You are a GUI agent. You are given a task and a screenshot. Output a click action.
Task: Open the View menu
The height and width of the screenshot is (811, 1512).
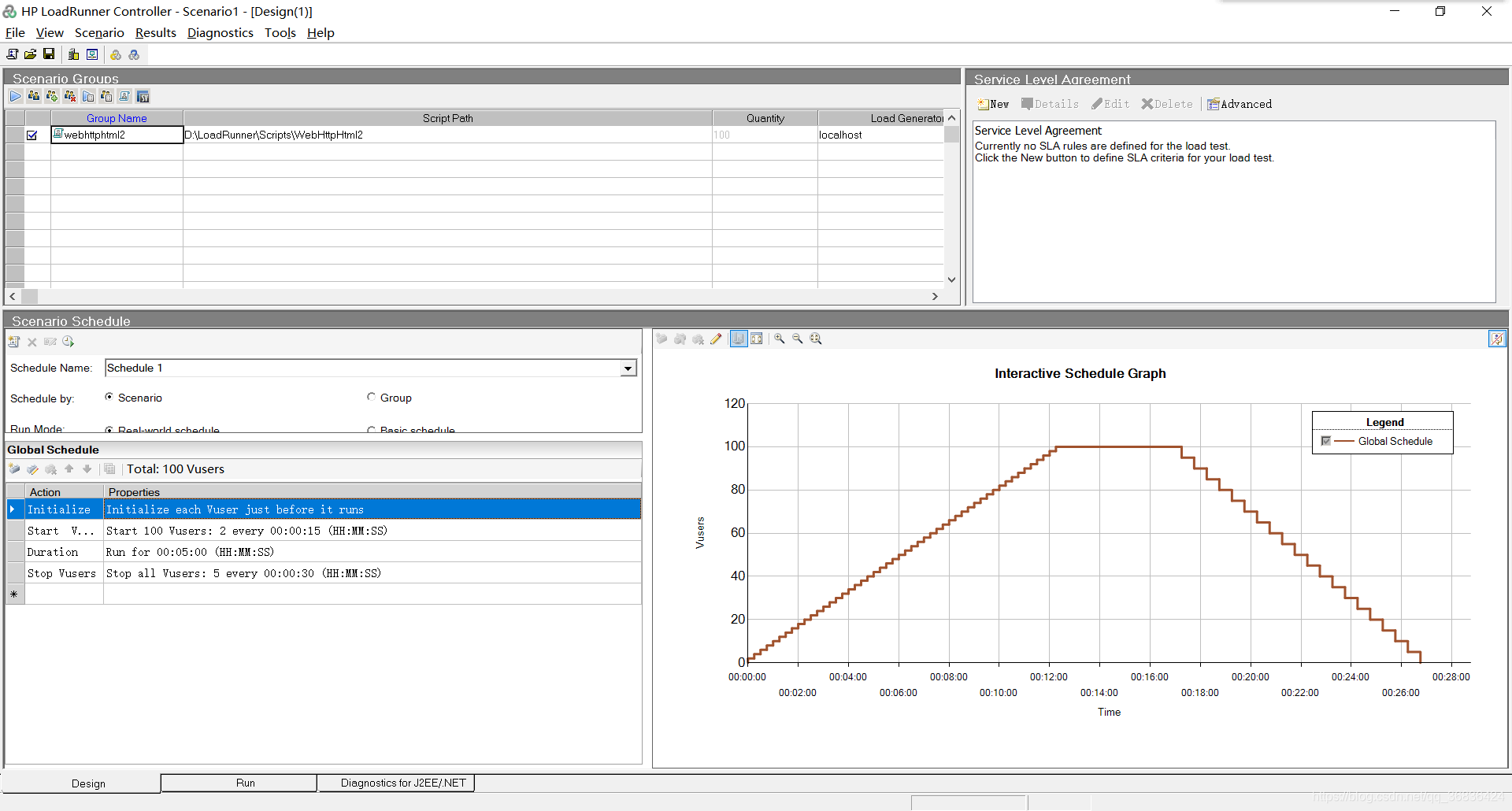pos(50,33)
